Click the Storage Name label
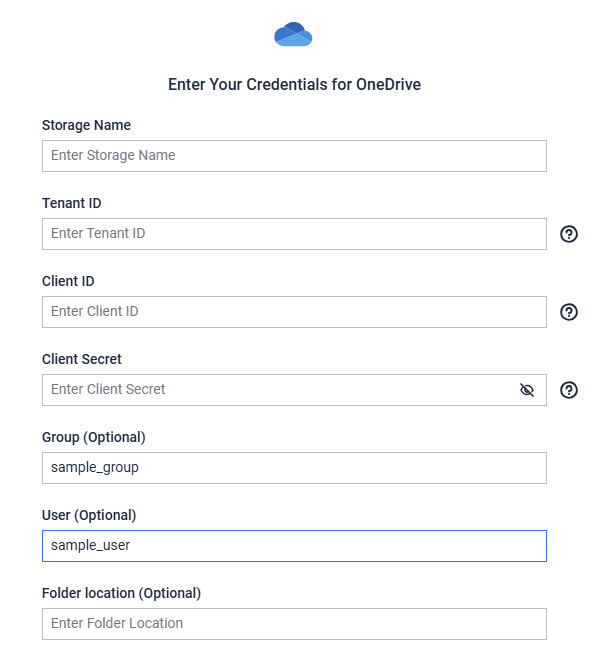Image resolution: width=600 pixels, height=654 pixels. click(86, 125)
